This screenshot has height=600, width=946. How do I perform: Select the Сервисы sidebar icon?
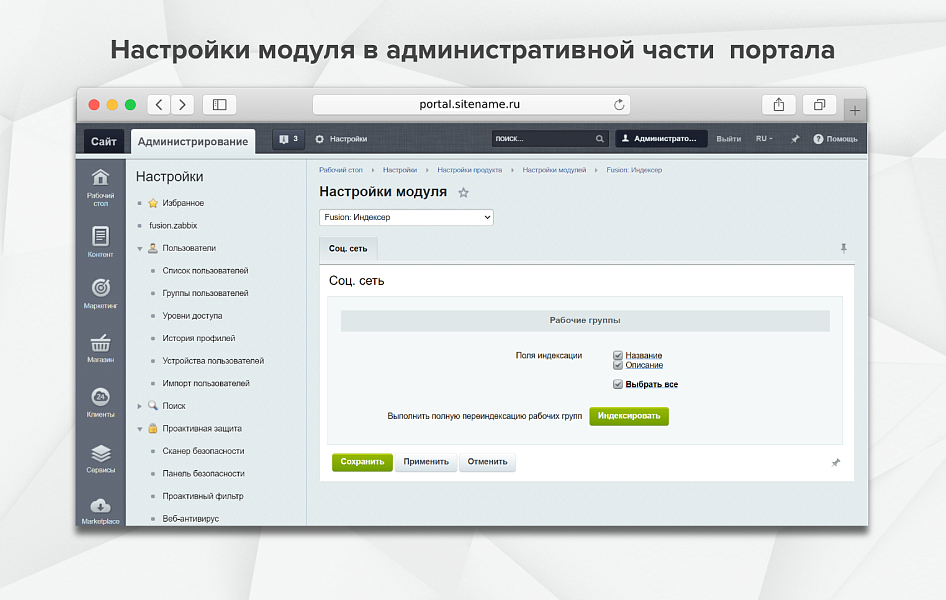click(100, 453)
